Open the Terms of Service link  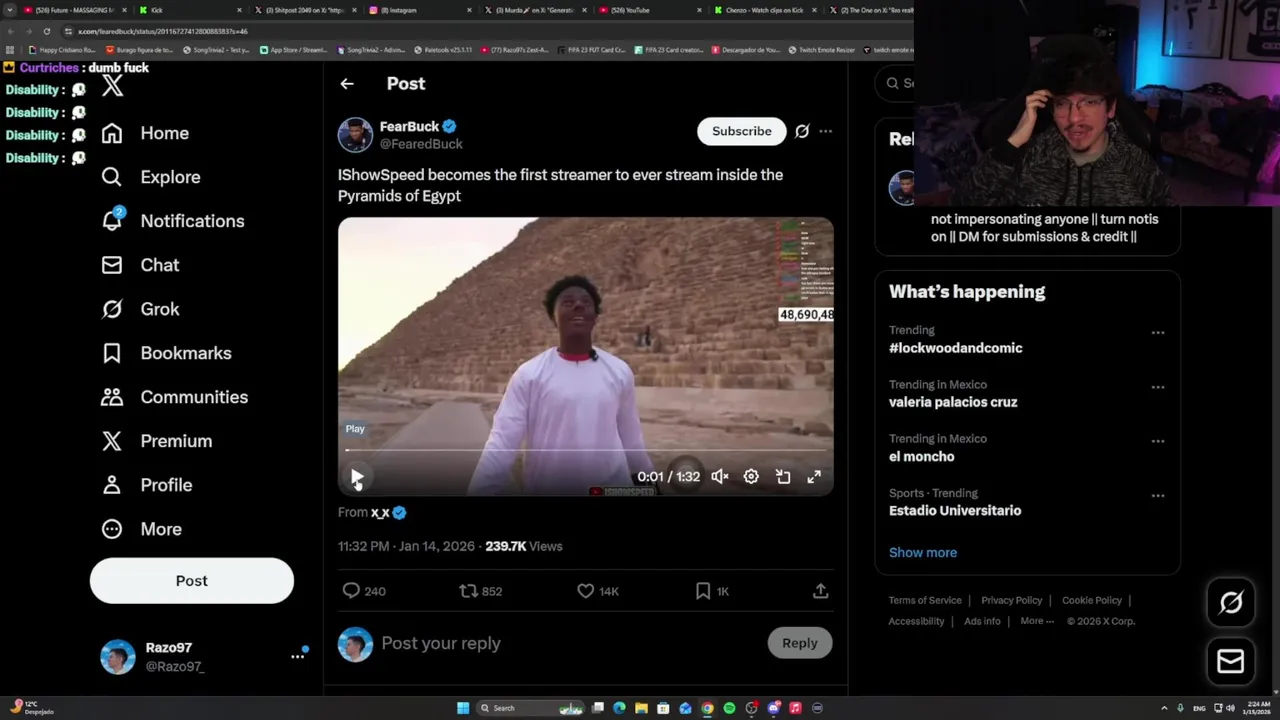click(925, 600)
